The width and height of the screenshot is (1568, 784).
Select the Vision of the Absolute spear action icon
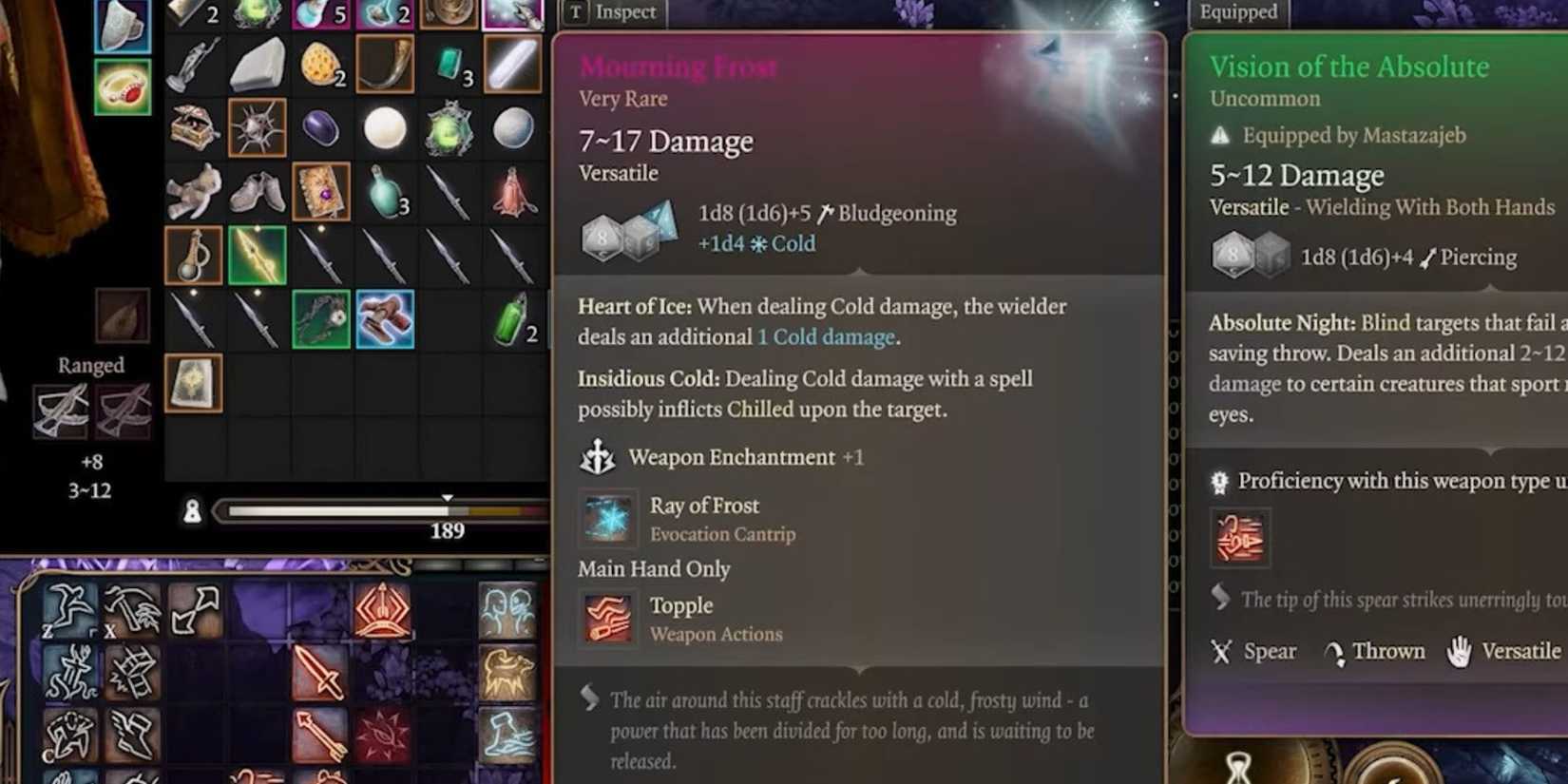tap(1239, 538)
